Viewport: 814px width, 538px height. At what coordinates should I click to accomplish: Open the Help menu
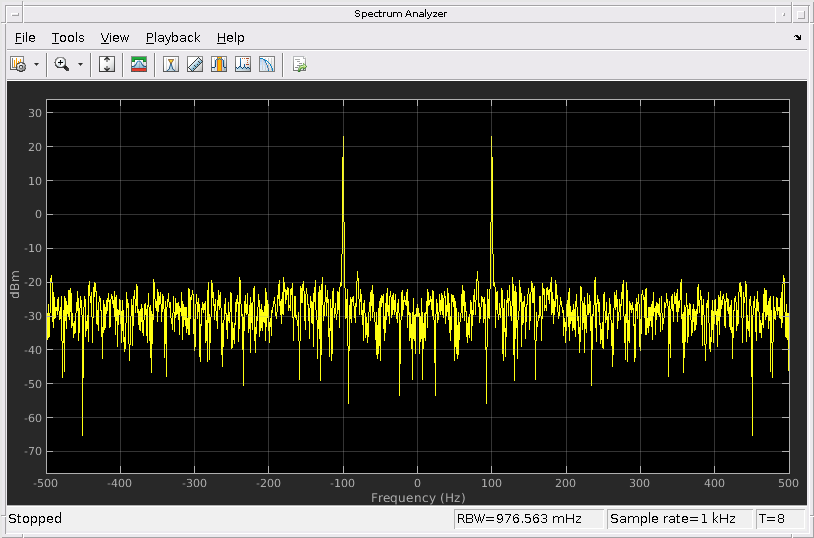click(x=230, y=38)
